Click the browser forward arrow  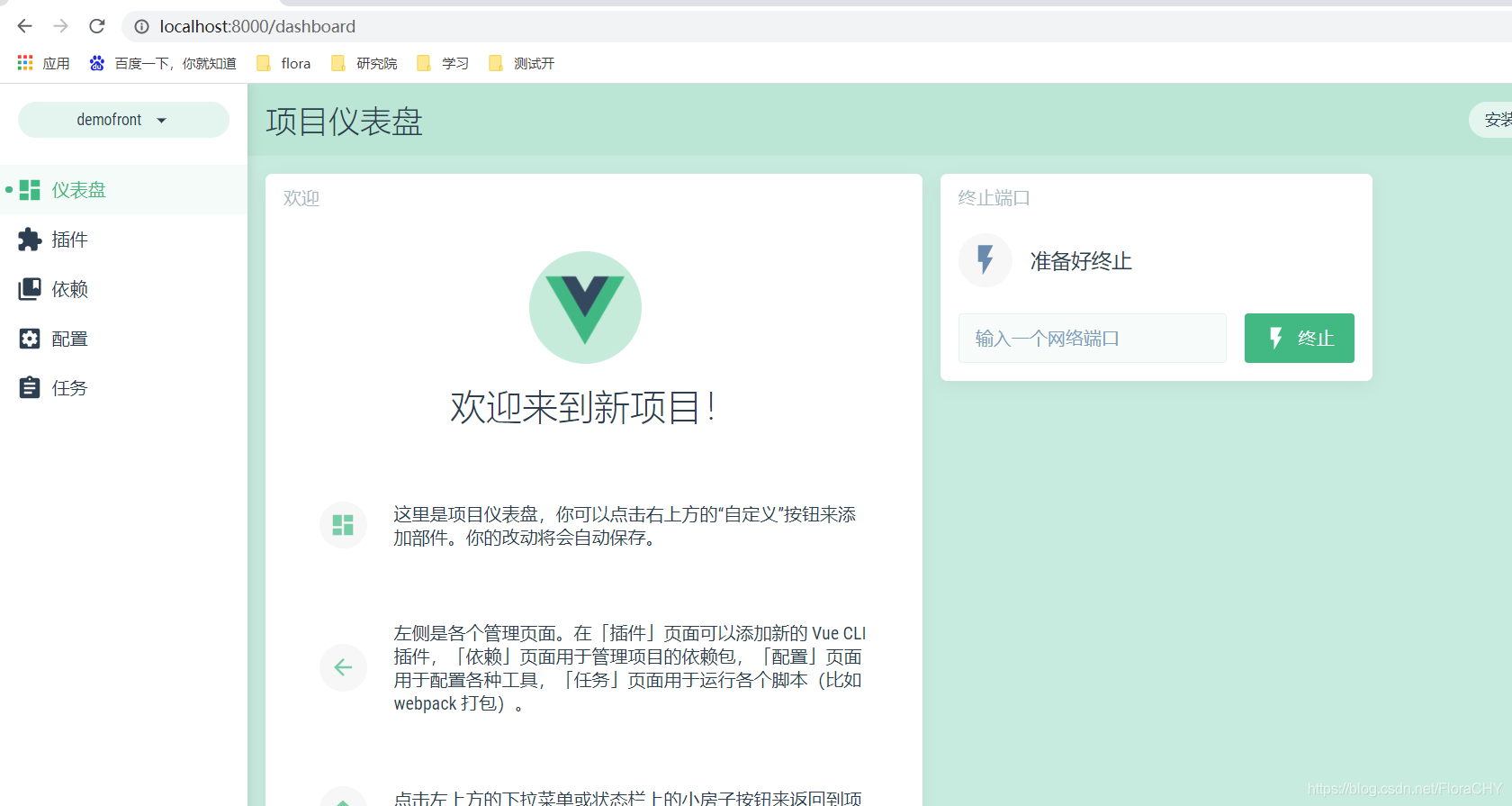pyautogui.click(x=60, y=26)
